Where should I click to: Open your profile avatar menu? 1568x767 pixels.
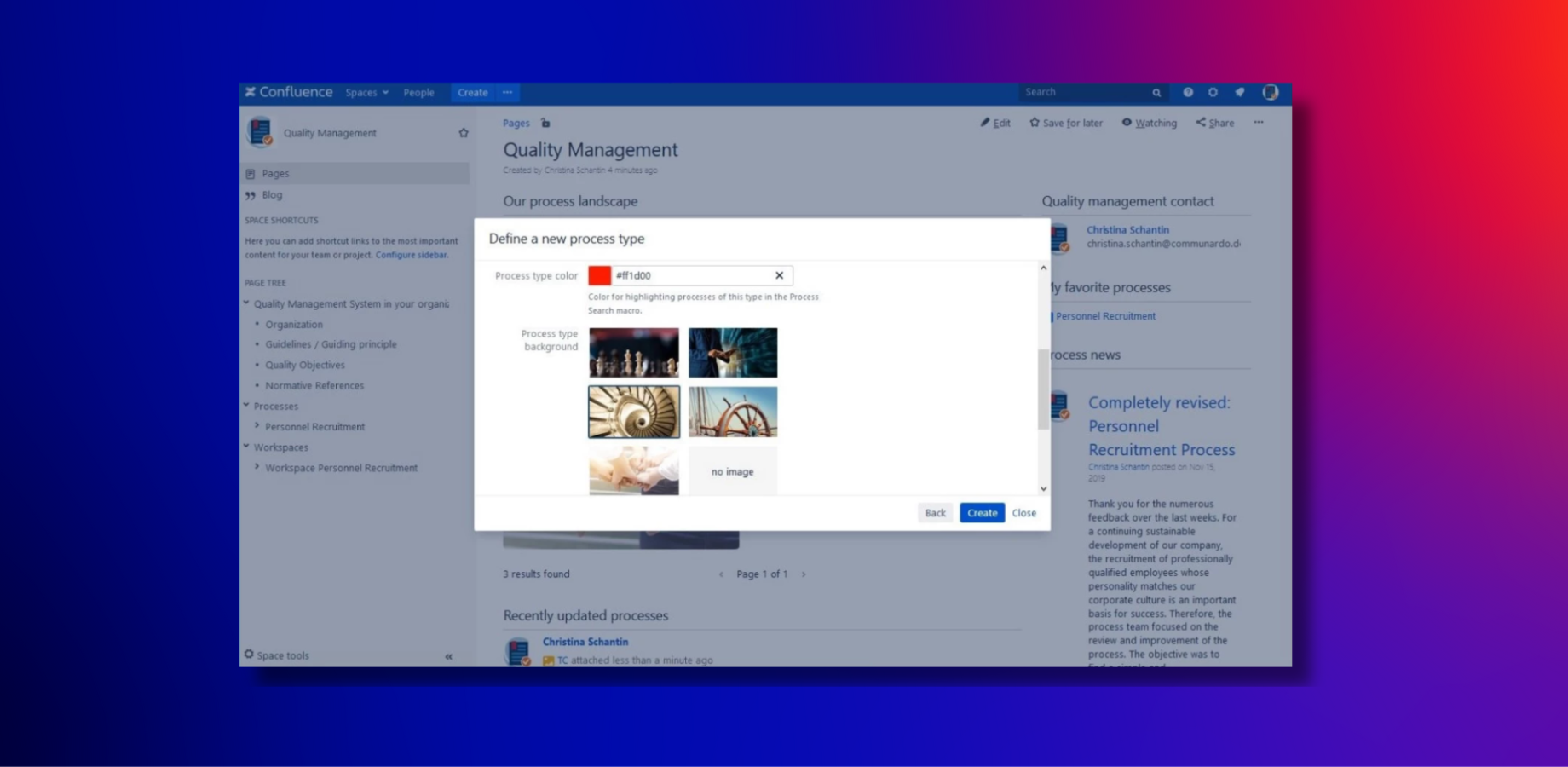click(1271, 92)
